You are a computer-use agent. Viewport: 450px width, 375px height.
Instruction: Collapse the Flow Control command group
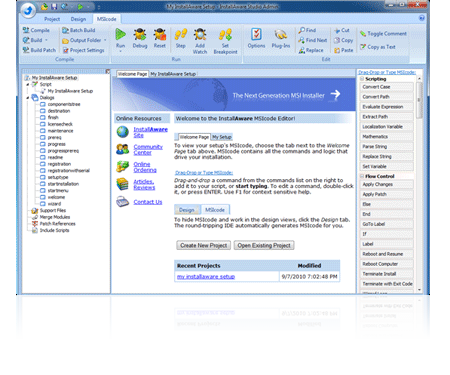(362, 176)
